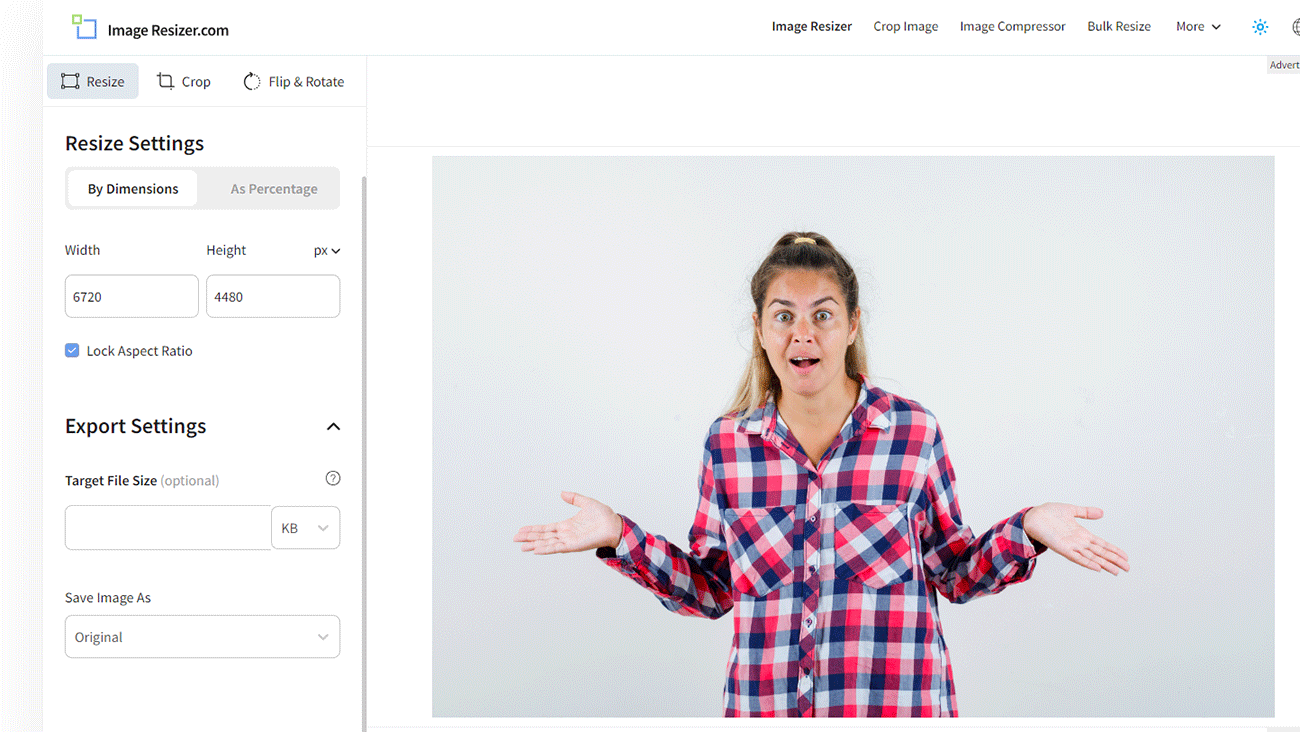Select the Crop tab

[184, 82]
